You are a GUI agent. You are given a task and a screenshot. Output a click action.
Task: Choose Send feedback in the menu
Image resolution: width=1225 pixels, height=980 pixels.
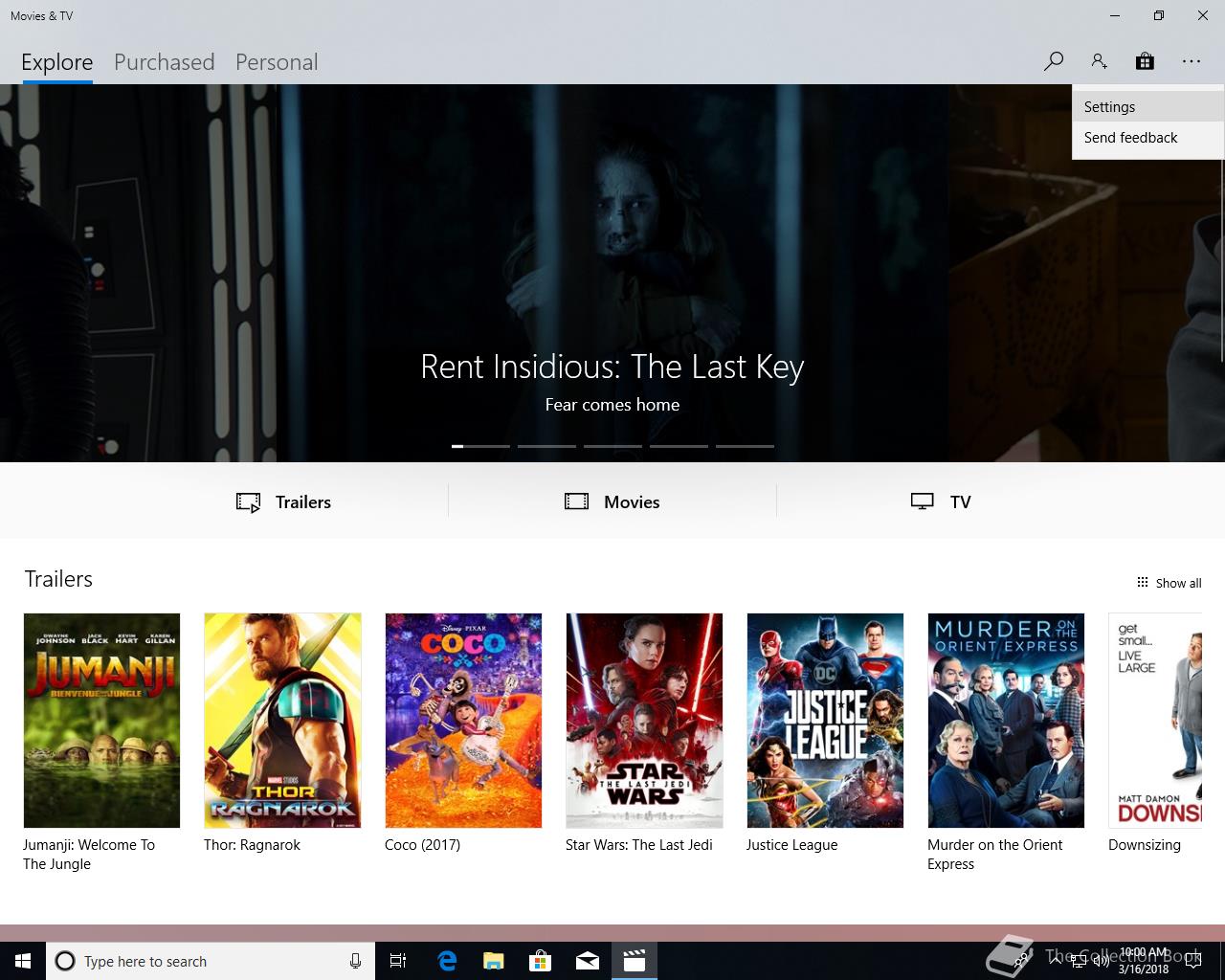pyautogui.click(x=1147, y=138)
